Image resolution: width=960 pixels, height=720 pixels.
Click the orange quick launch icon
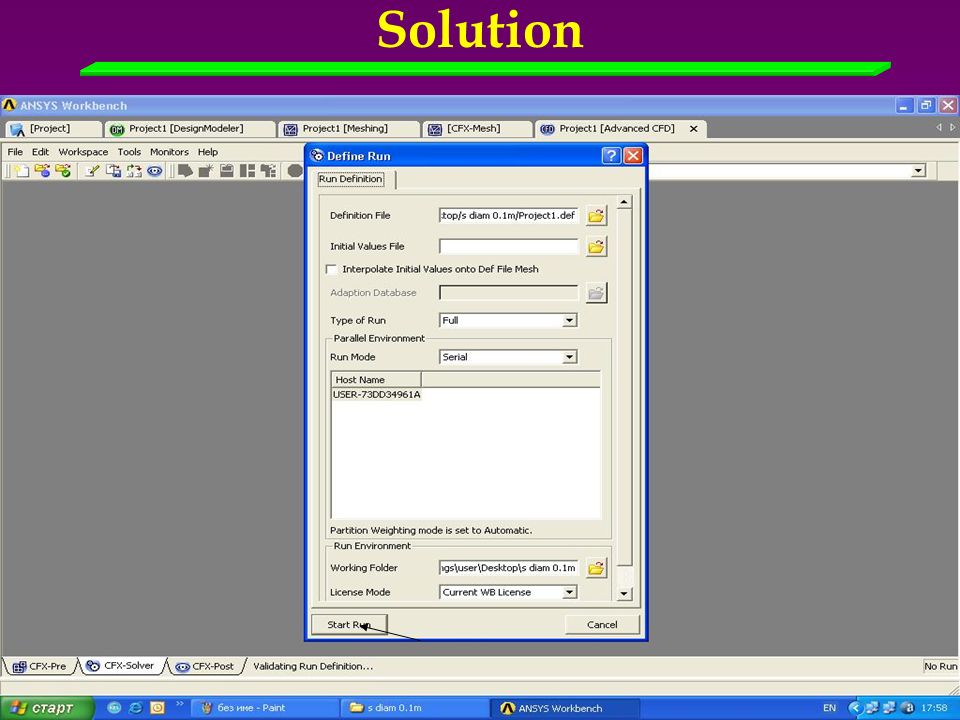point(157,708)
